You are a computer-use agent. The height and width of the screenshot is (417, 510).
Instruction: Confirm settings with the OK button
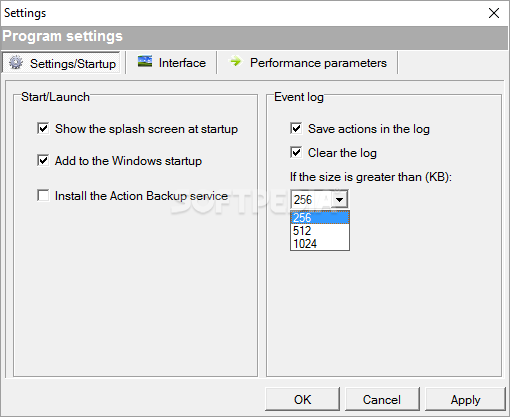point(302,399)
